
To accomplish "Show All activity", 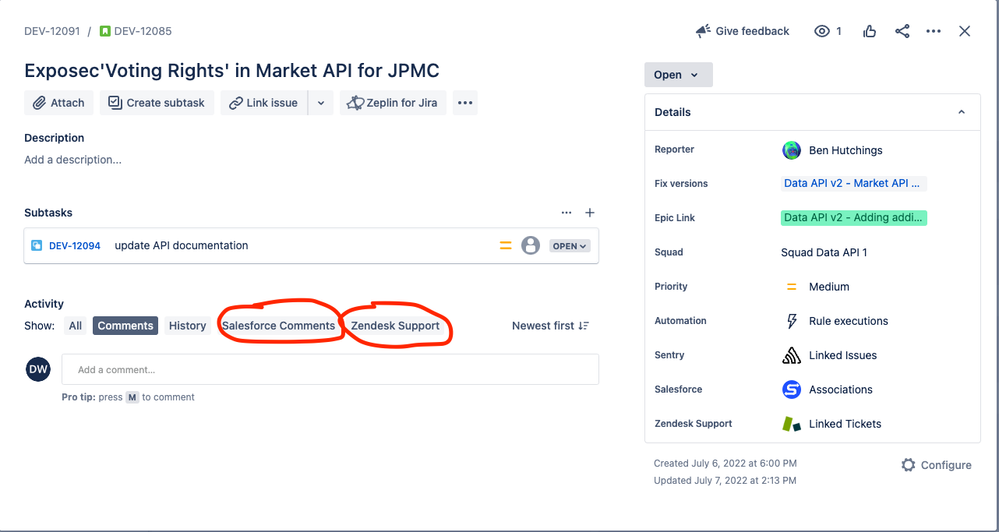I will 75,326.
